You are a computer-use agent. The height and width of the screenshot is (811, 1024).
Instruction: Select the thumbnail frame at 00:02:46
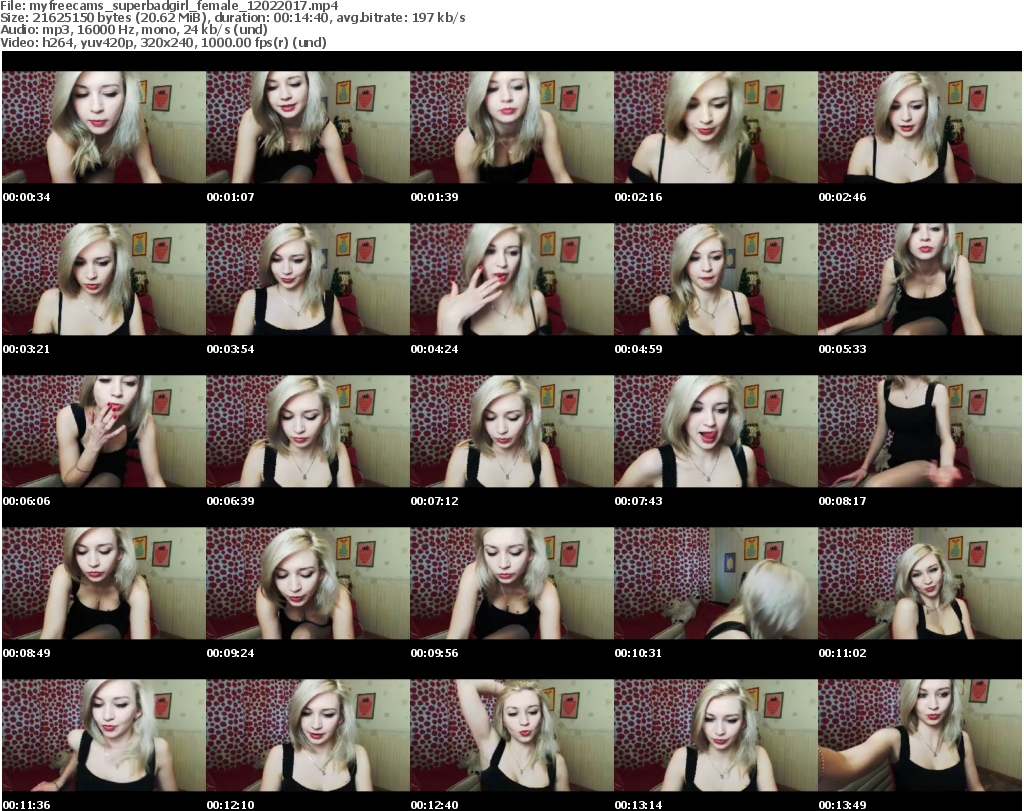click(920, 127)
